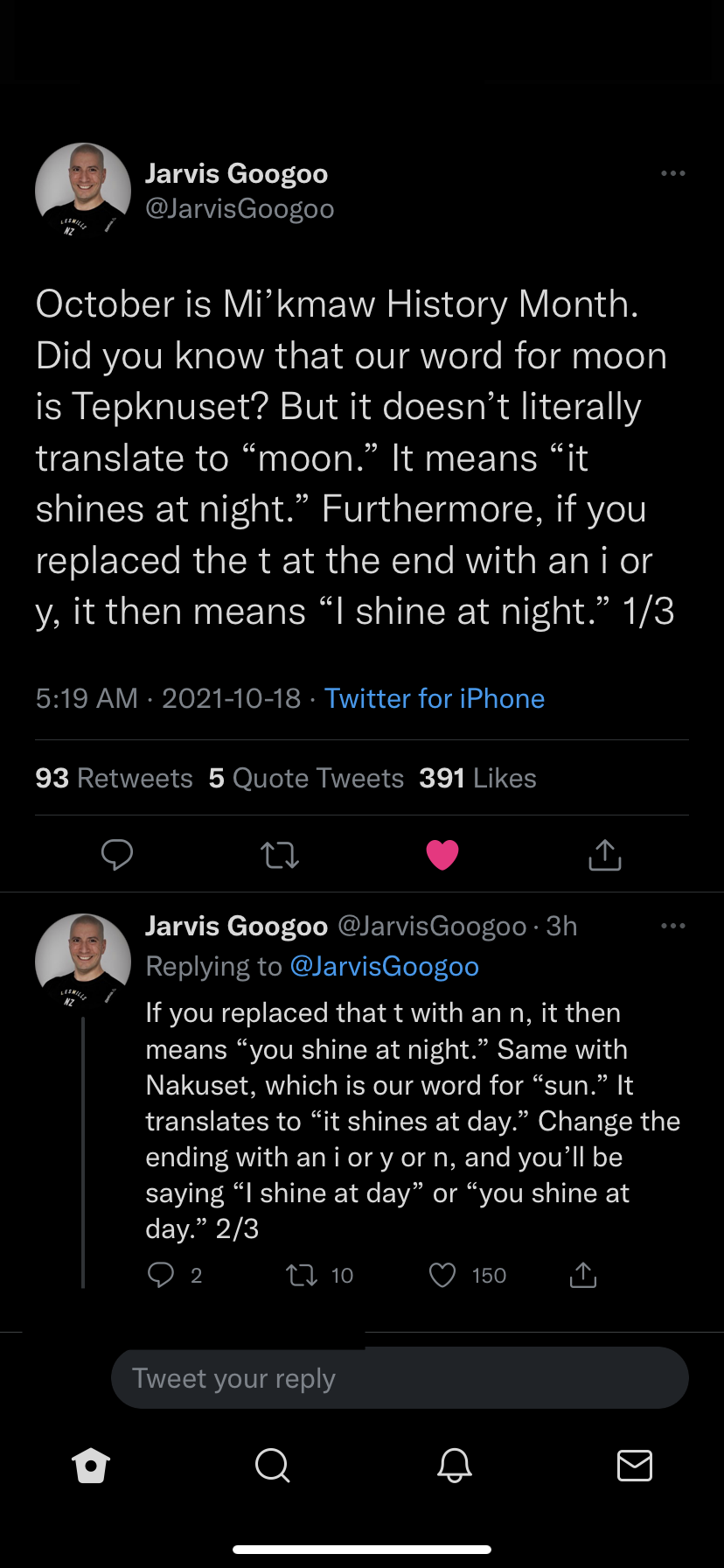This screenshot has height=1568, width=724.
Task: View the 93 Retweets list
Action: point(115,778)
